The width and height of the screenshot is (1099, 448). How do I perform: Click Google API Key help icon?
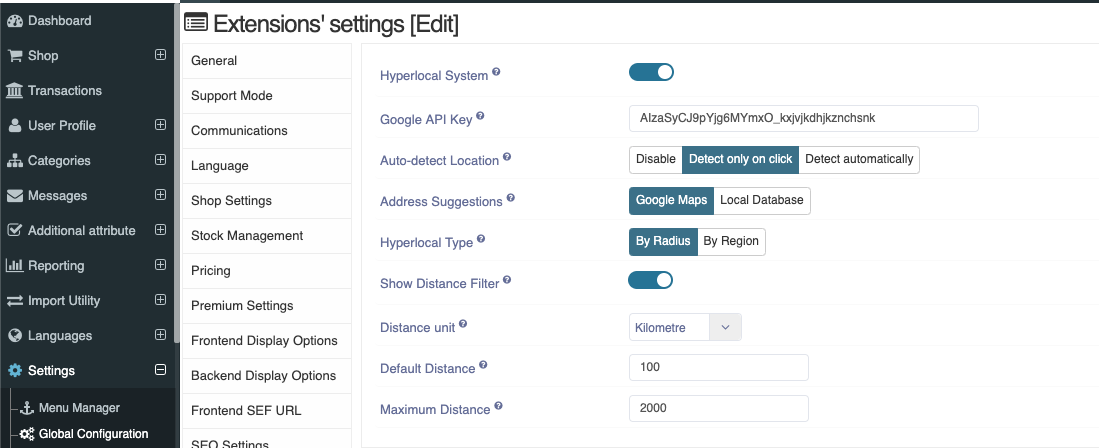pyautogui.click(x=480, y=116)
